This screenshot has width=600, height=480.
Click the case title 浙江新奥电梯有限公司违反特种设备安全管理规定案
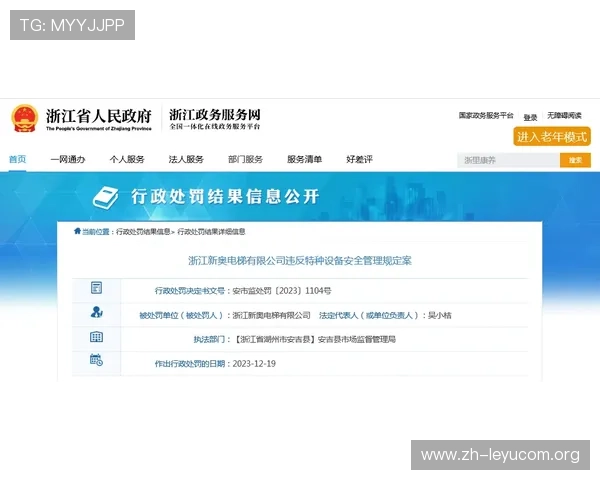pos(300,261)
